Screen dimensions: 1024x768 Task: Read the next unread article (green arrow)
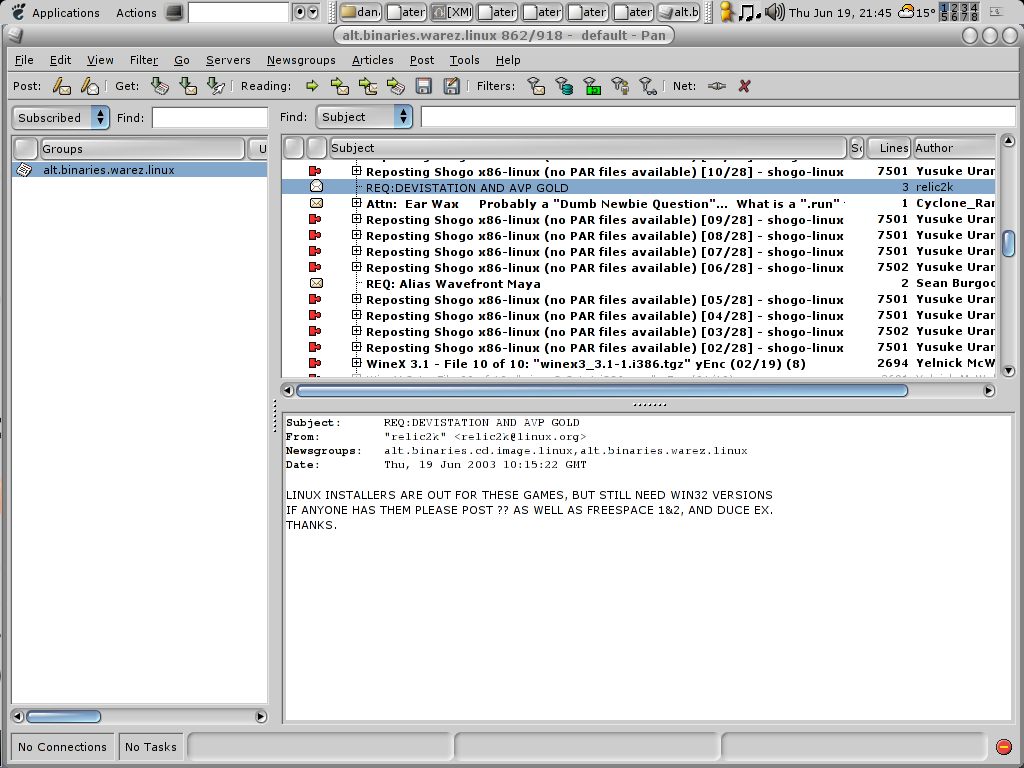click(x=312, y=86)
